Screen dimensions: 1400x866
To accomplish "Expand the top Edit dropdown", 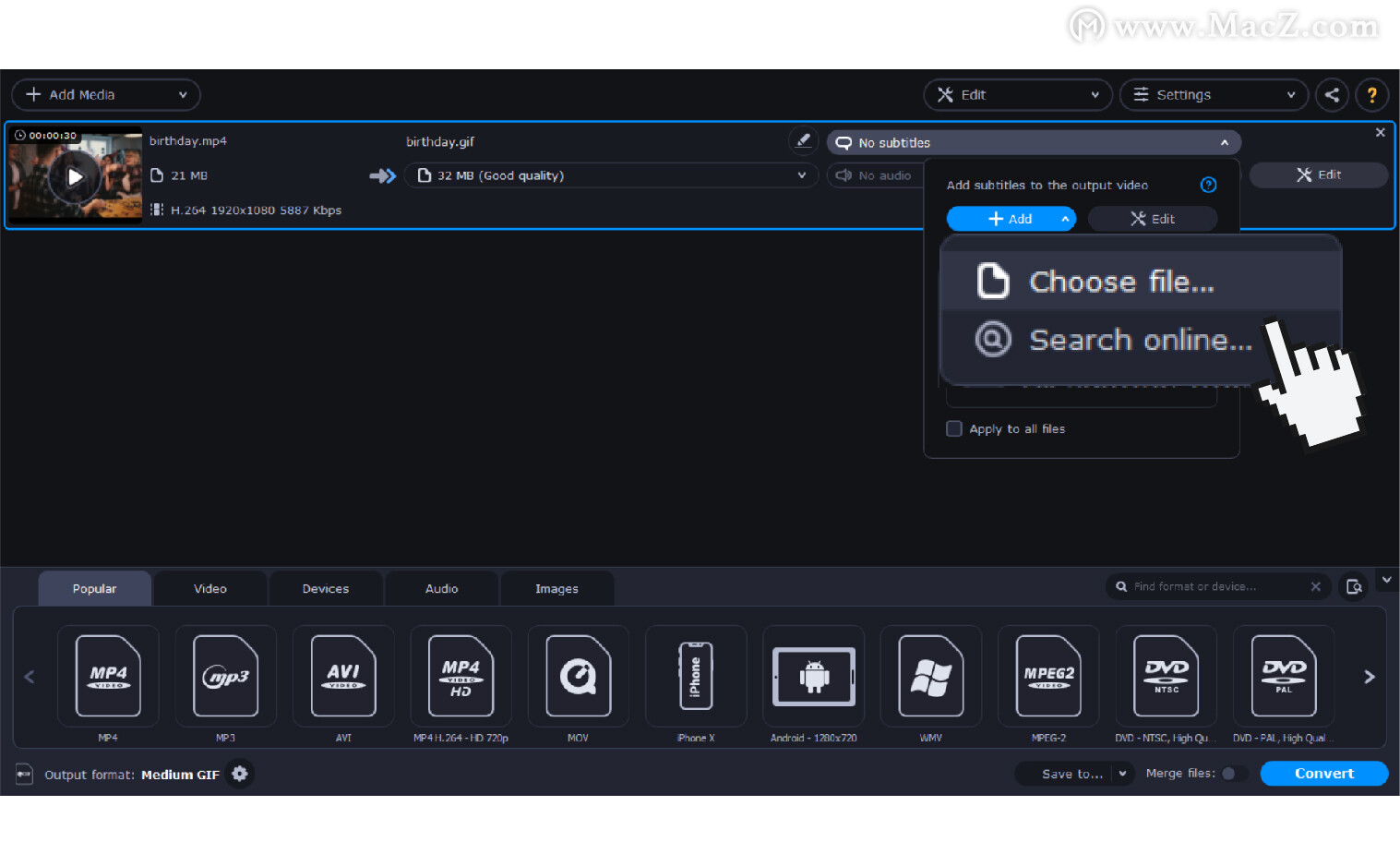I will tap(1017, 94).
